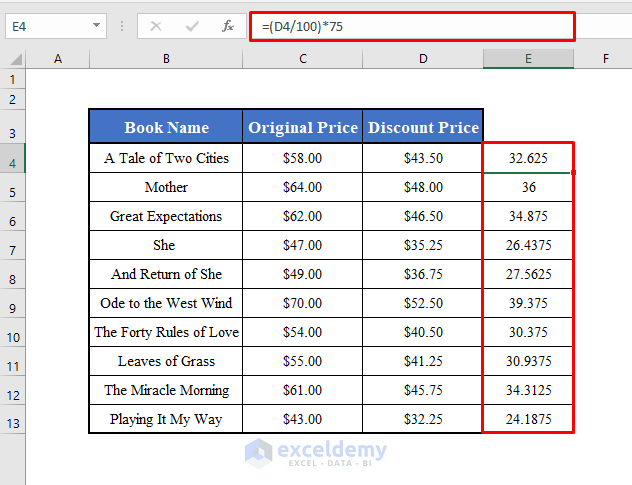Select the $35.25 discount price cell

coord(423,245)
